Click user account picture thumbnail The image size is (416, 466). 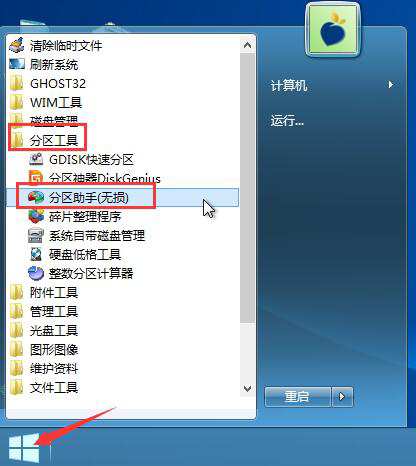point(333,31)
